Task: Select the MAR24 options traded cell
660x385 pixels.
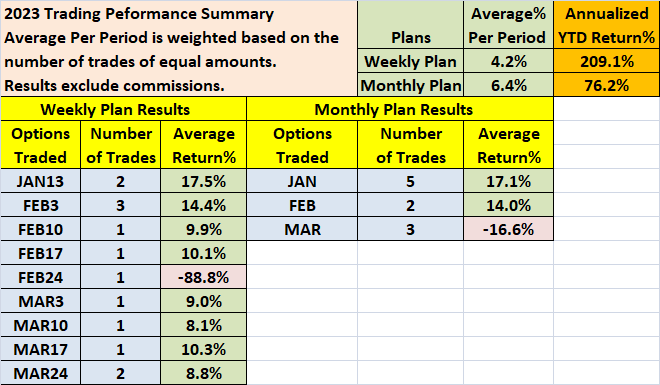Action: pyautogui.click(x=40, y=373)
